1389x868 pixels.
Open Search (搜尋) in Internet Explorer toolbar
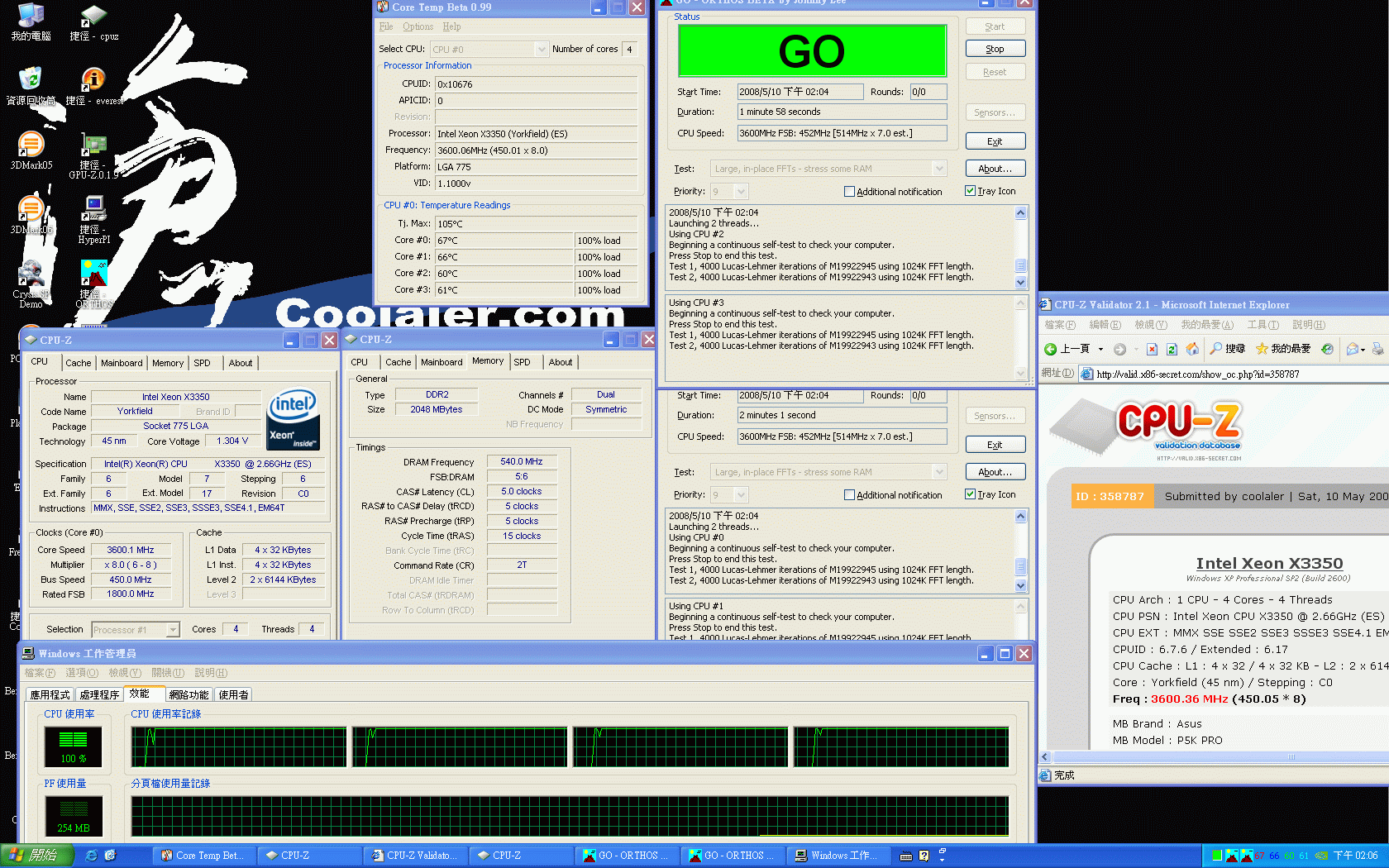click(x=1227, y=349)
